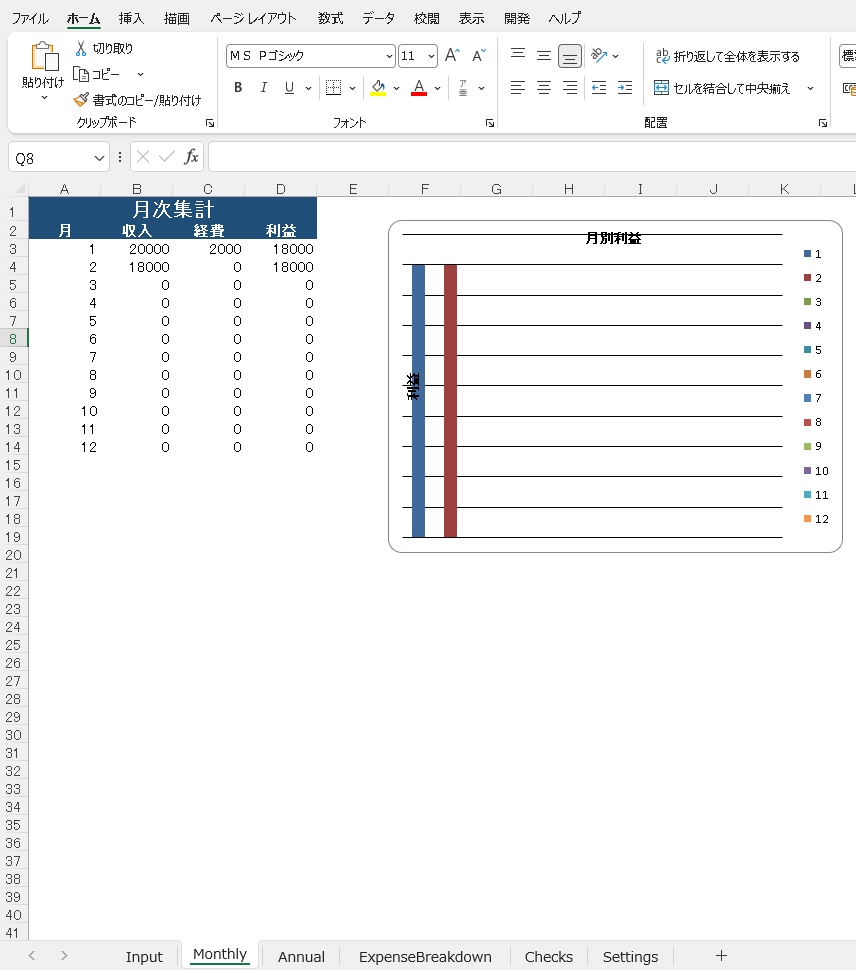Click the Increase Indent icon

click(x=625, y=88)
